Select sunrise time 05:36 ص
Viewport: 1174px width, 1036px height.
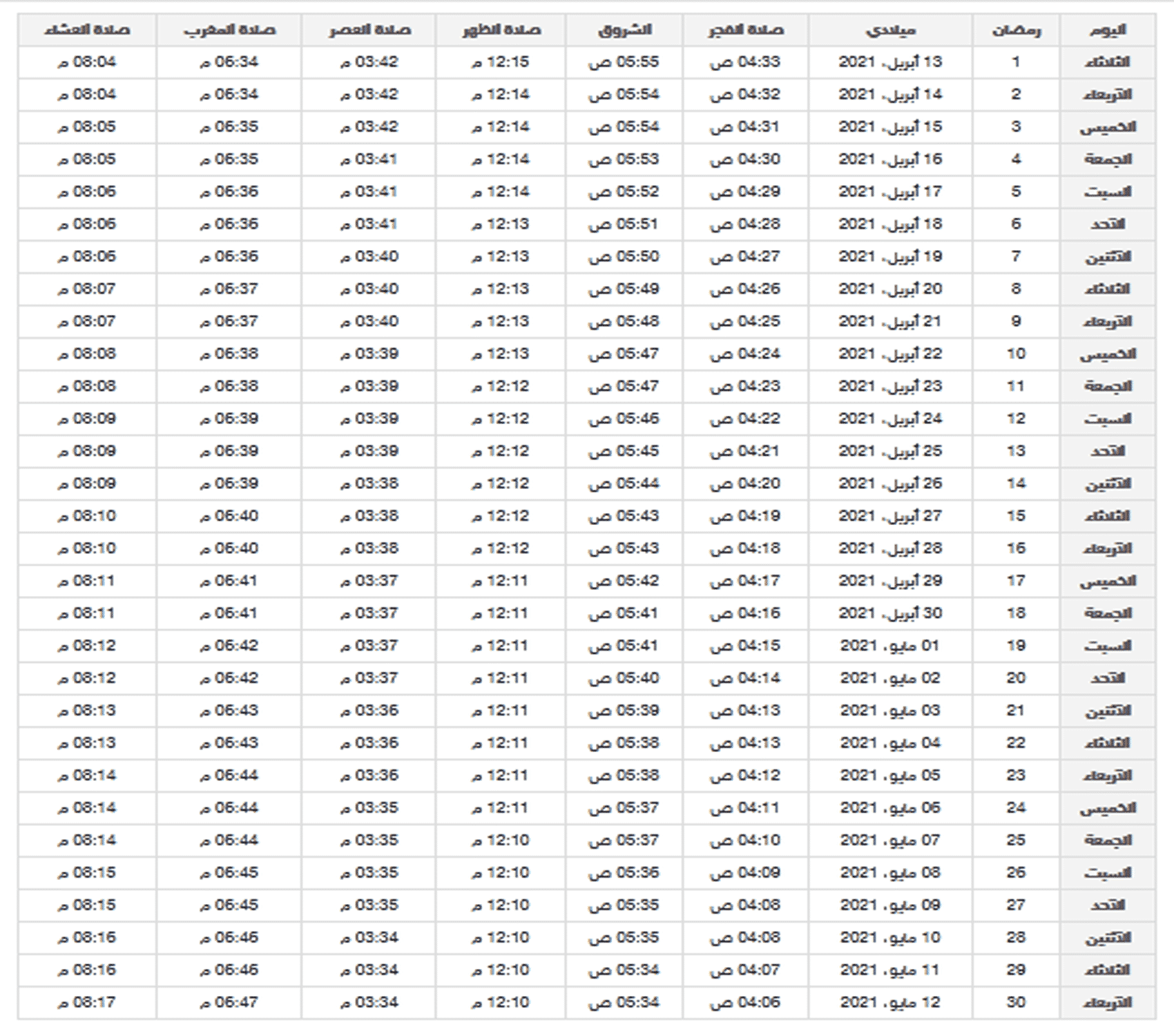point(624,873)
